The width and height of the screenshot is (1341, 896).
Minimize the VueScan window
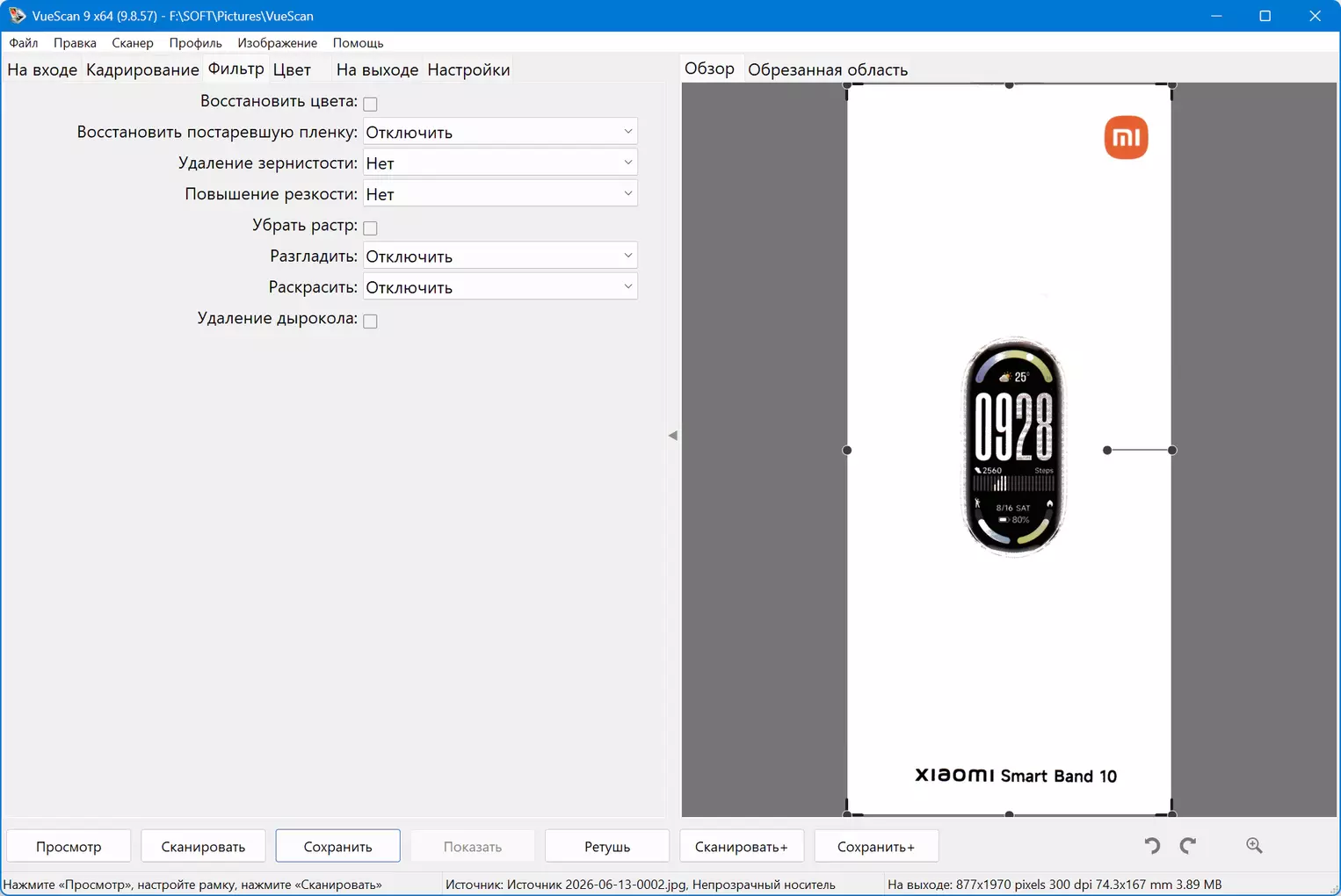(1216, 16)
